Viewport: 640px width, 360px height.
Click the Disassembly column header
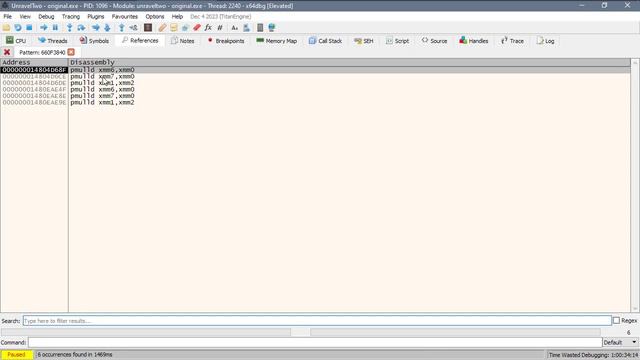coord(349,62)
